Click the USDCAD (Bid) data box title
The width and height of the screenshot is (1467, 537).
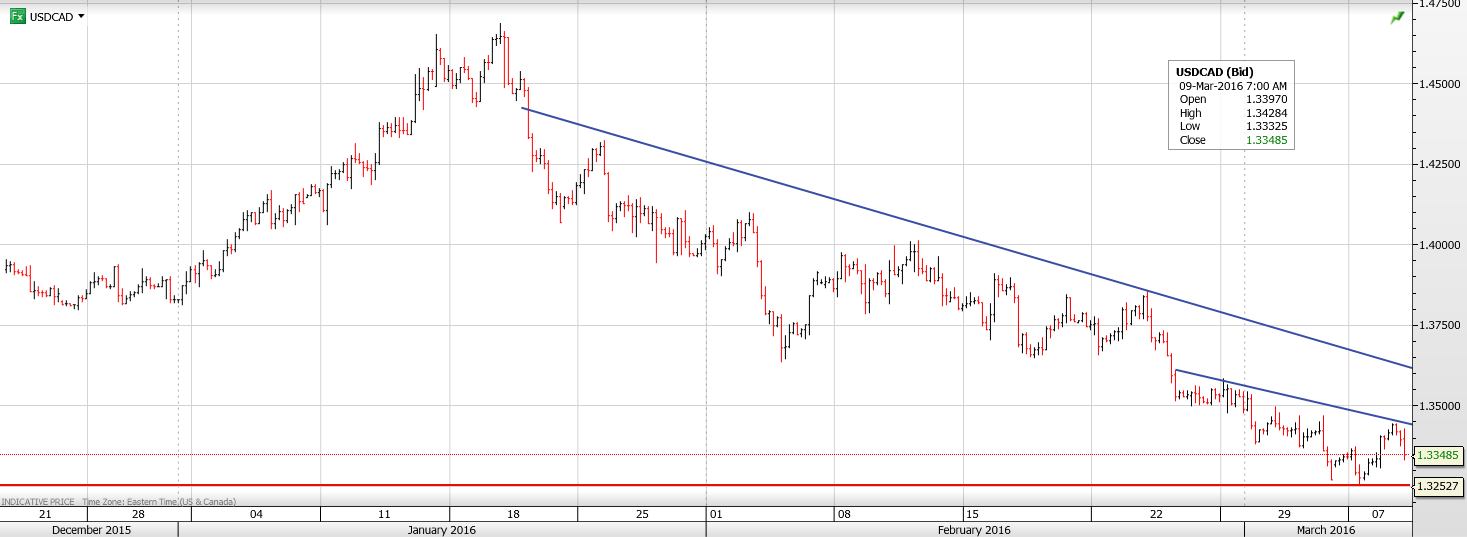[1214, 72]
